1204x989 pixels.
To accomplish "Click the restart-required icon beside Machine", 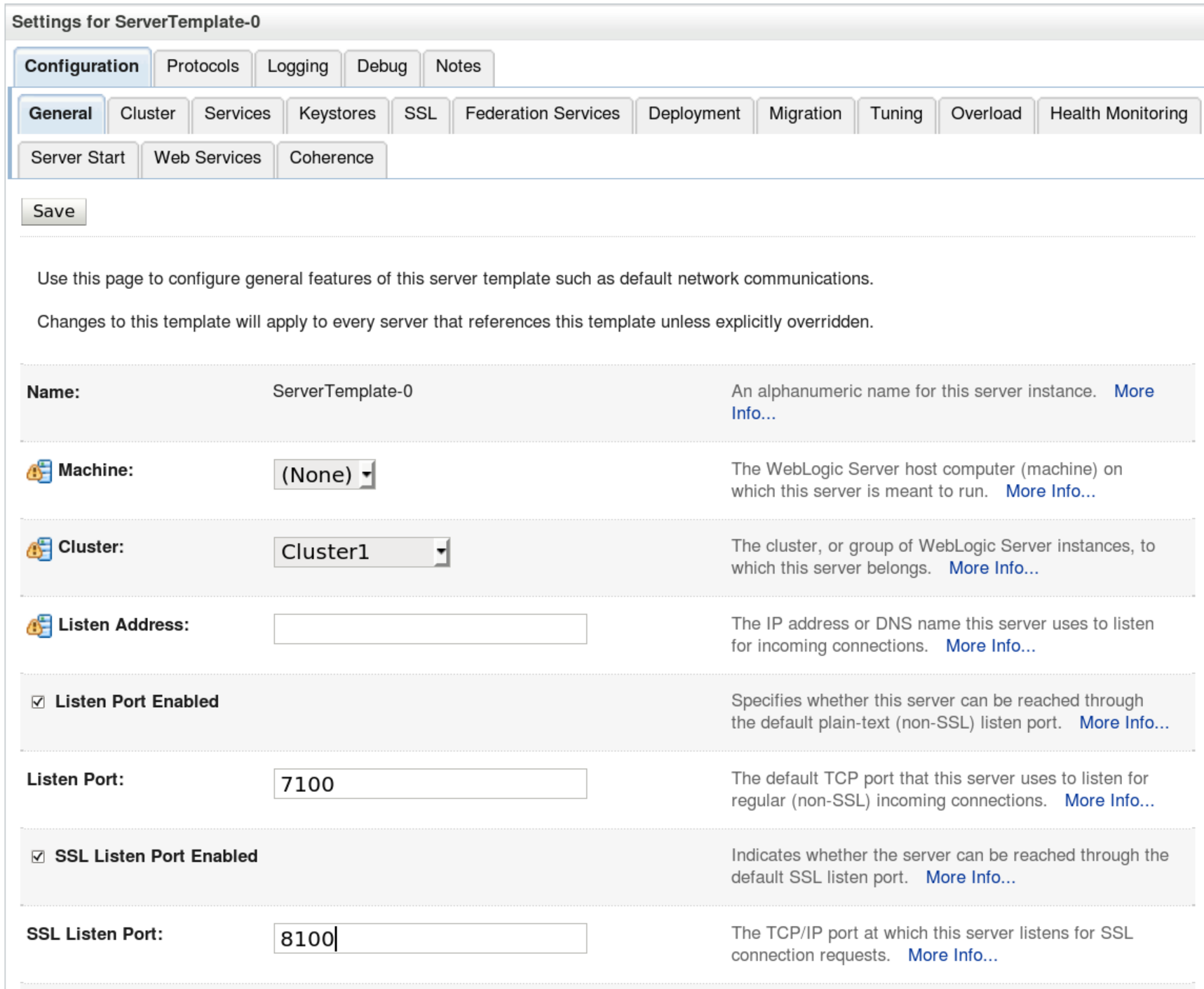I will tap(39, 471).
